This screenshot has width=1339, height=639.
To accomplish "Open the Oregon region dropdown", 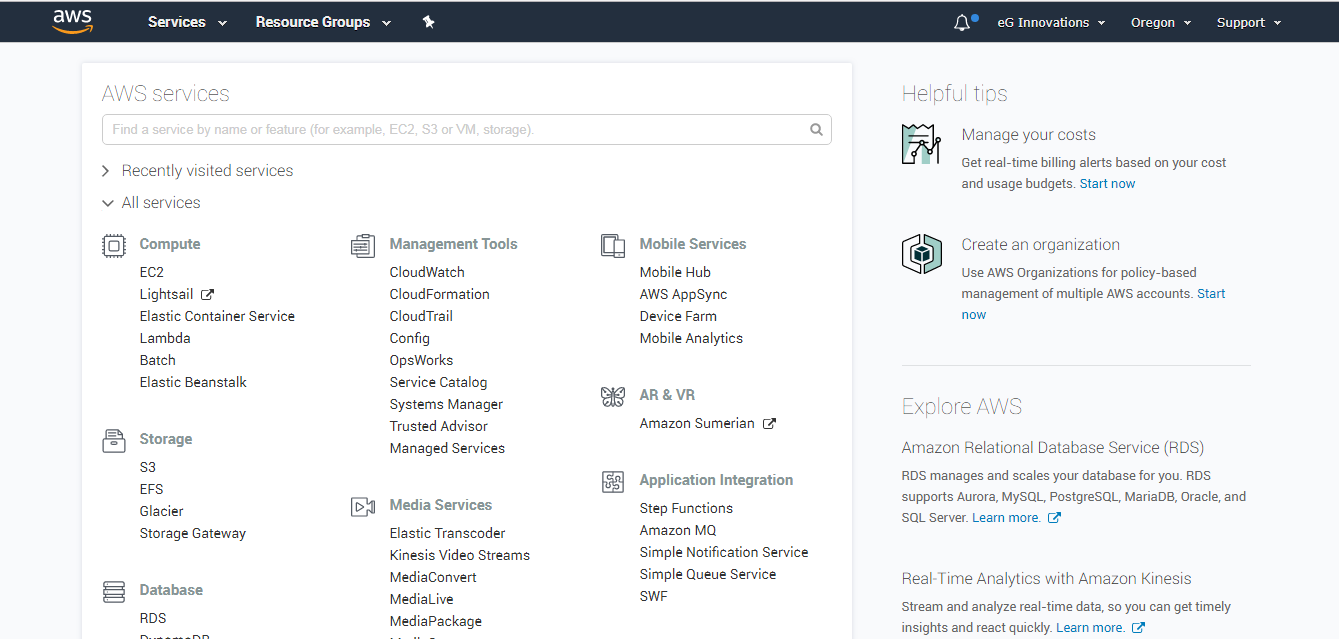I will point(1161,22).
